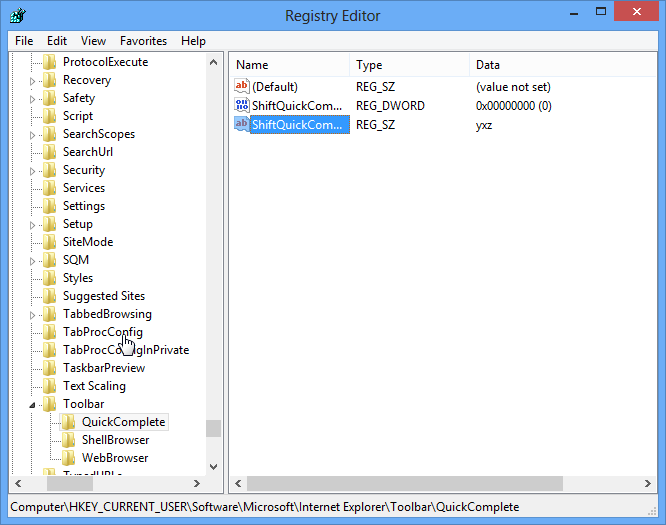Screen dimensions: 666x525
Task: Click the WebBrowser folder icon
Action: click(69, 458)
